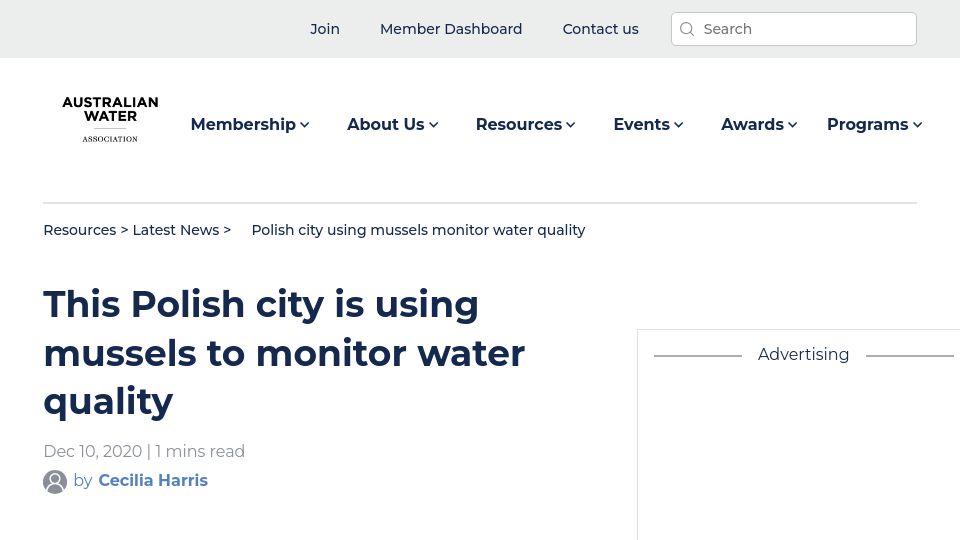The image size is (960, 540).
Task: Click the Latest News breadcrumb
Action: (176, 230)
